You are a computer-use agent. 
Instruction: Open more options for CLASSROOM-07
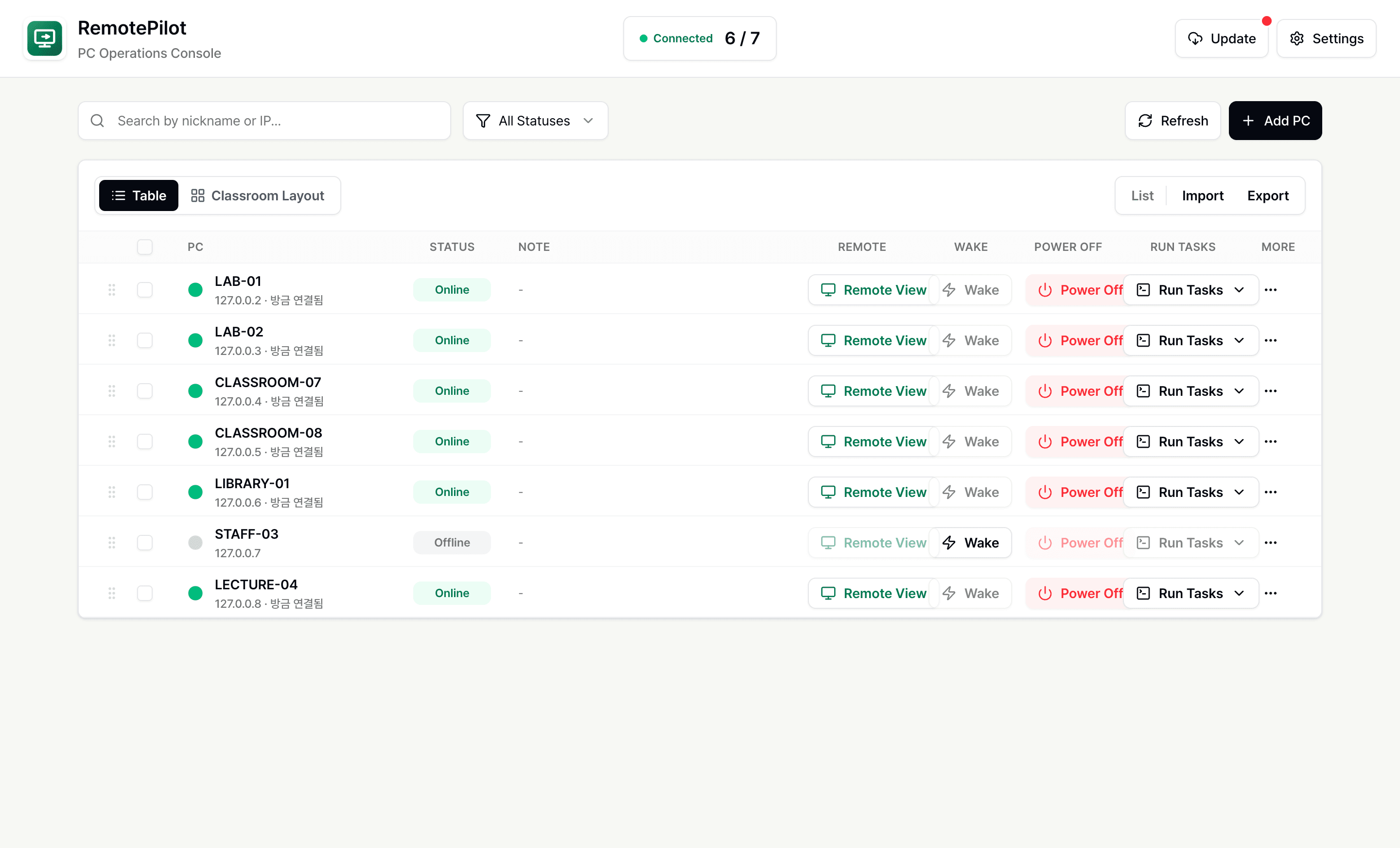pyautogui.click(x=1271, y=391)
